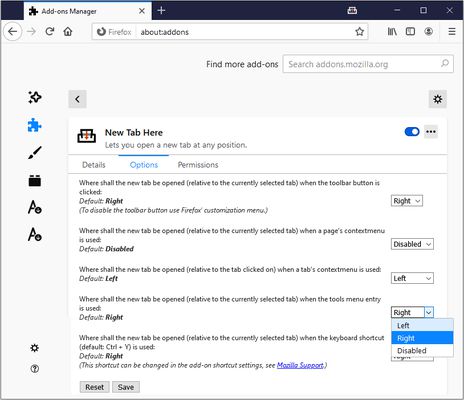Go back with the browser back arrow

pyautogui.click(x=13, y=32)
